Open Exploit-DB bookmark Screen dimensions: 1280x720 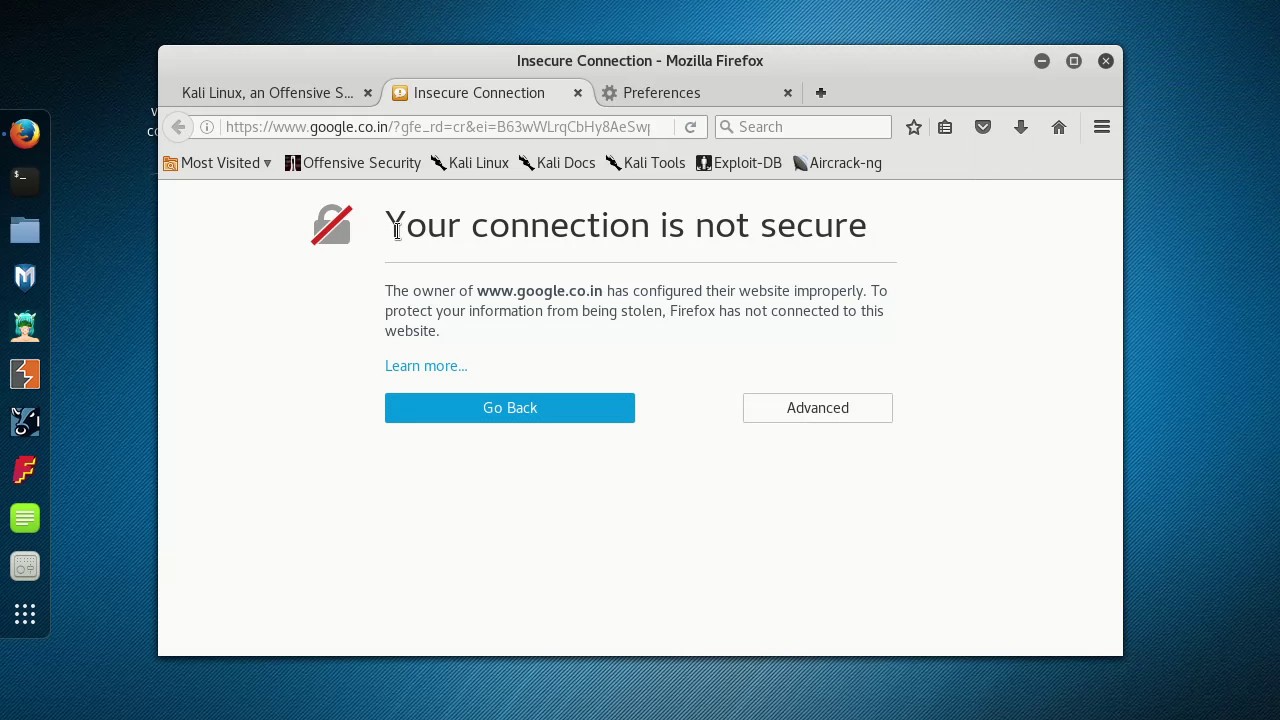pos(739,163)
